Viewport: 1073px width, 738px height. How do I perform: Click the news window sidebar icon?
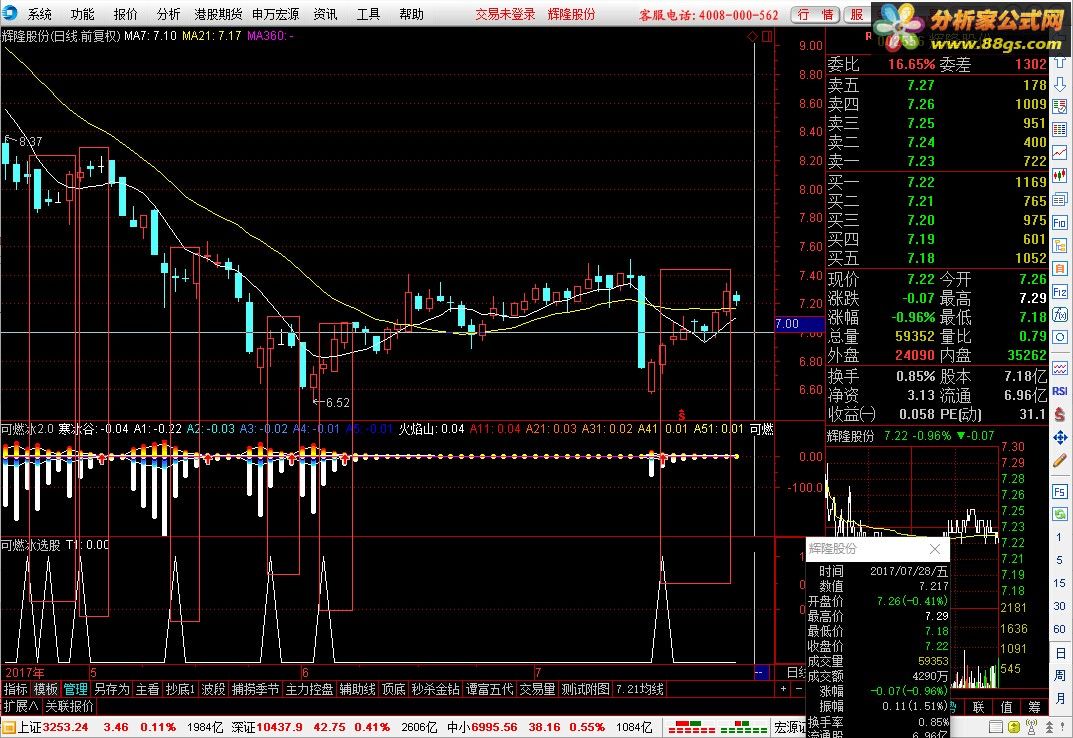point(1060,199)
